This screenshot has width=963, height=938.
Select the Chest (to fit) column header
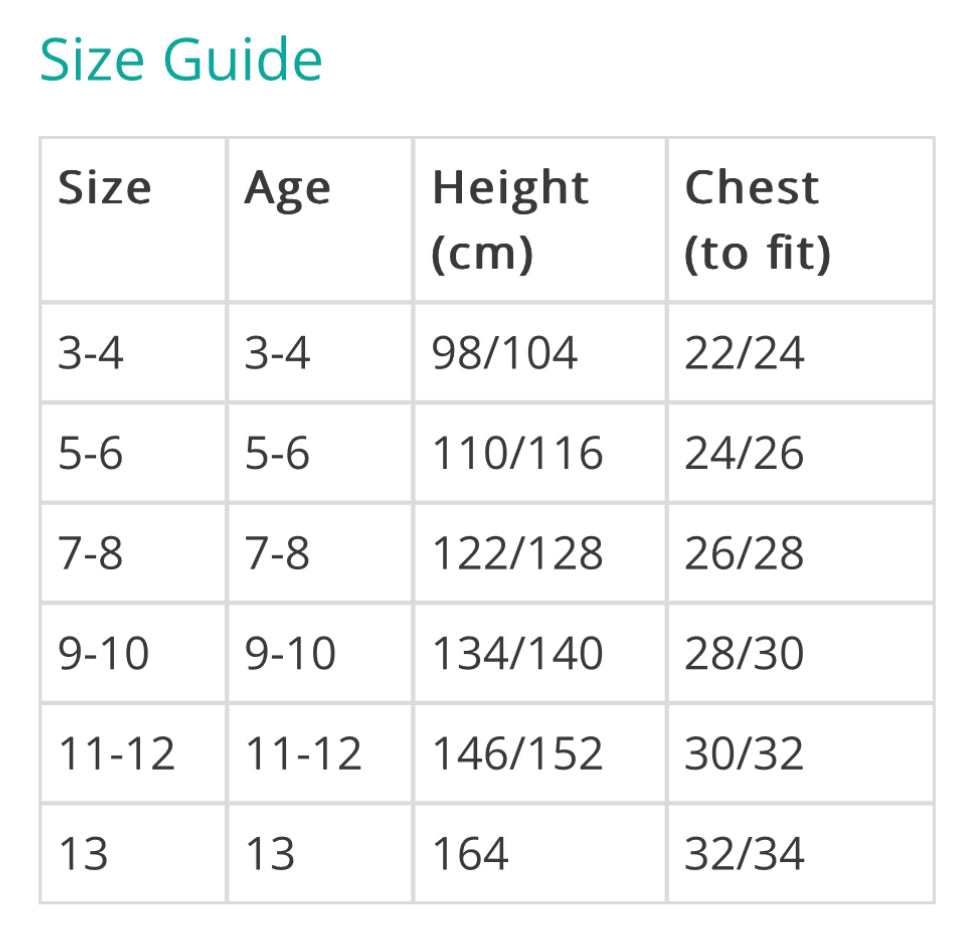[x=757, y=220]
